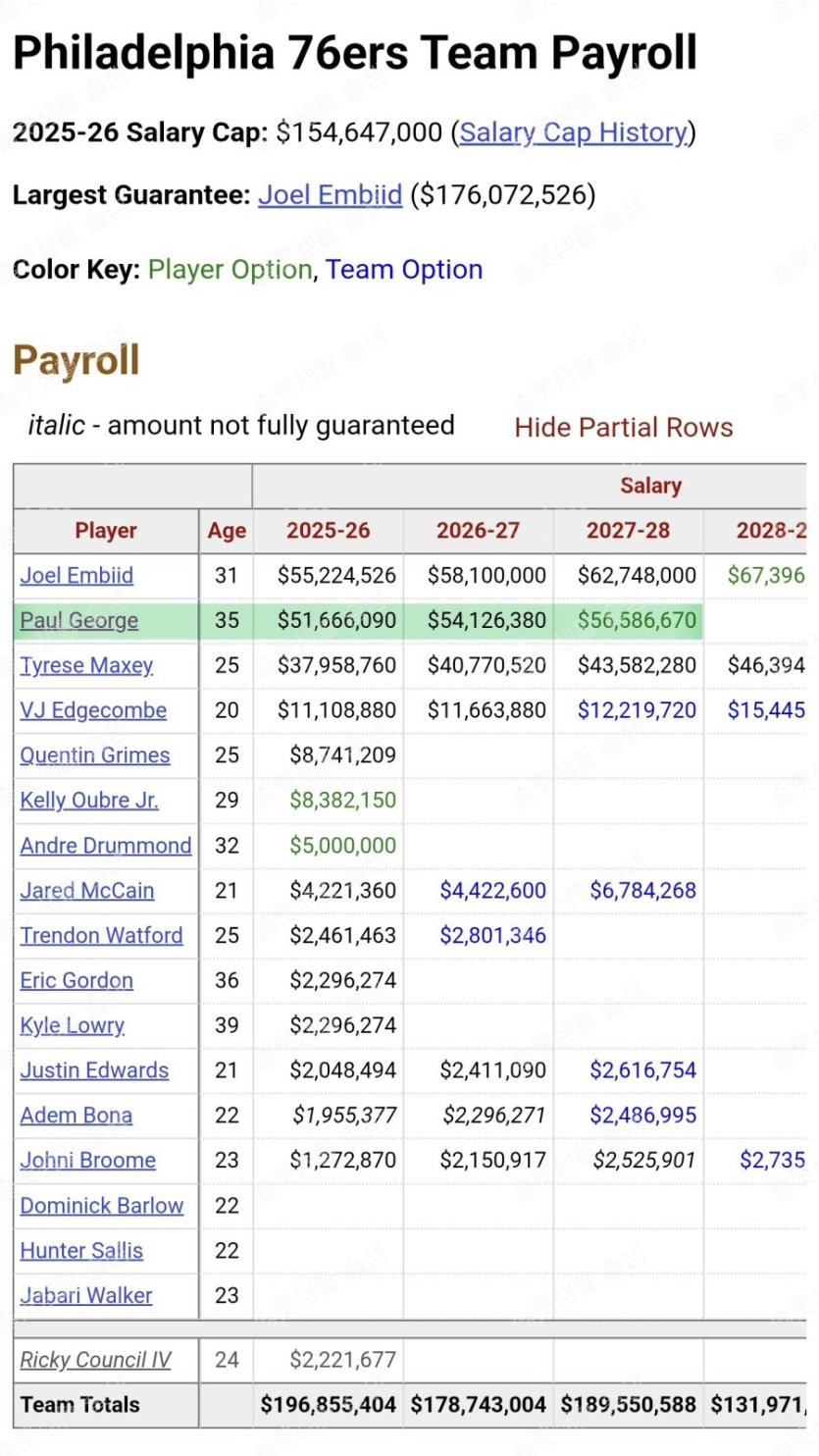Sort table by Age column header
This screenshot has width=819, height=1456.
(227, 531)
